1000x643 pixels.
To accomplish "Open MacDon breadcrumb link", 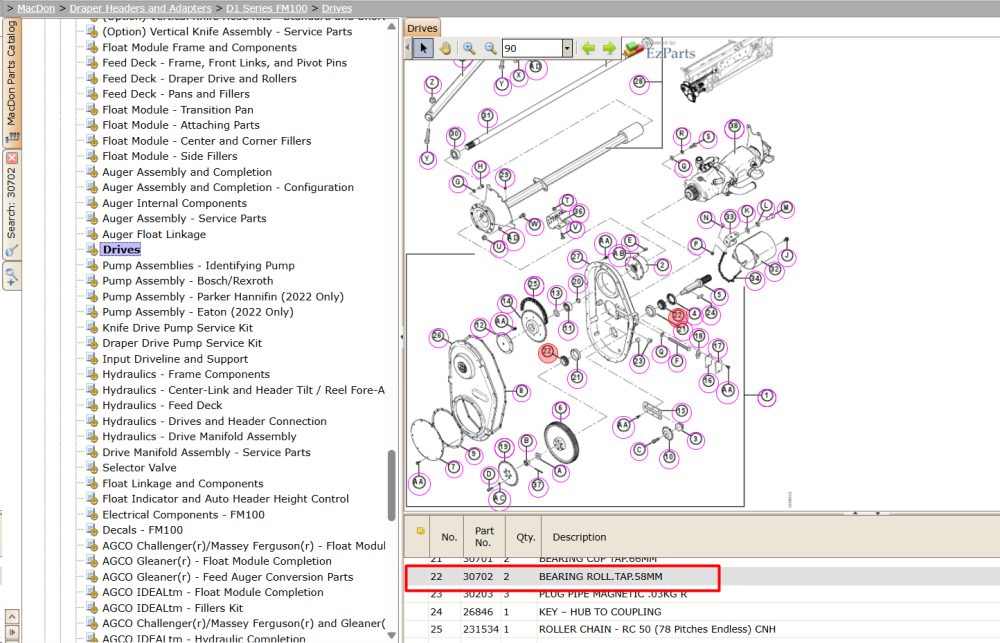I will click(x=36, y=8).
